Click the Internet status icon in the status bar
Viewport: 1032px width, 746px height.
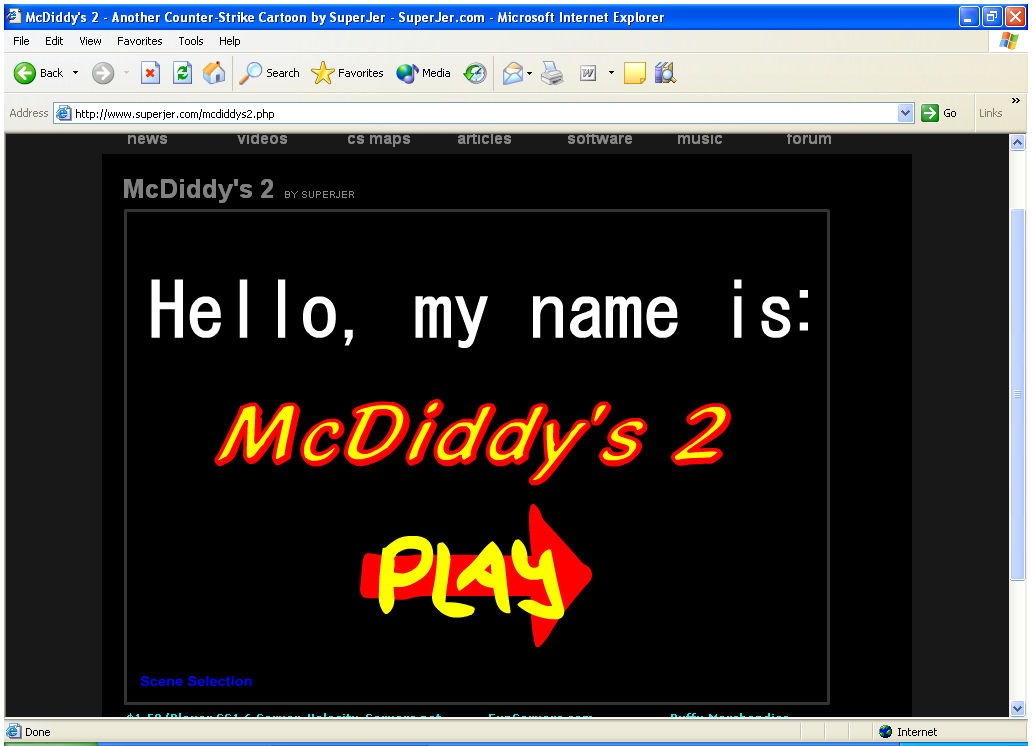pos(887,731)
